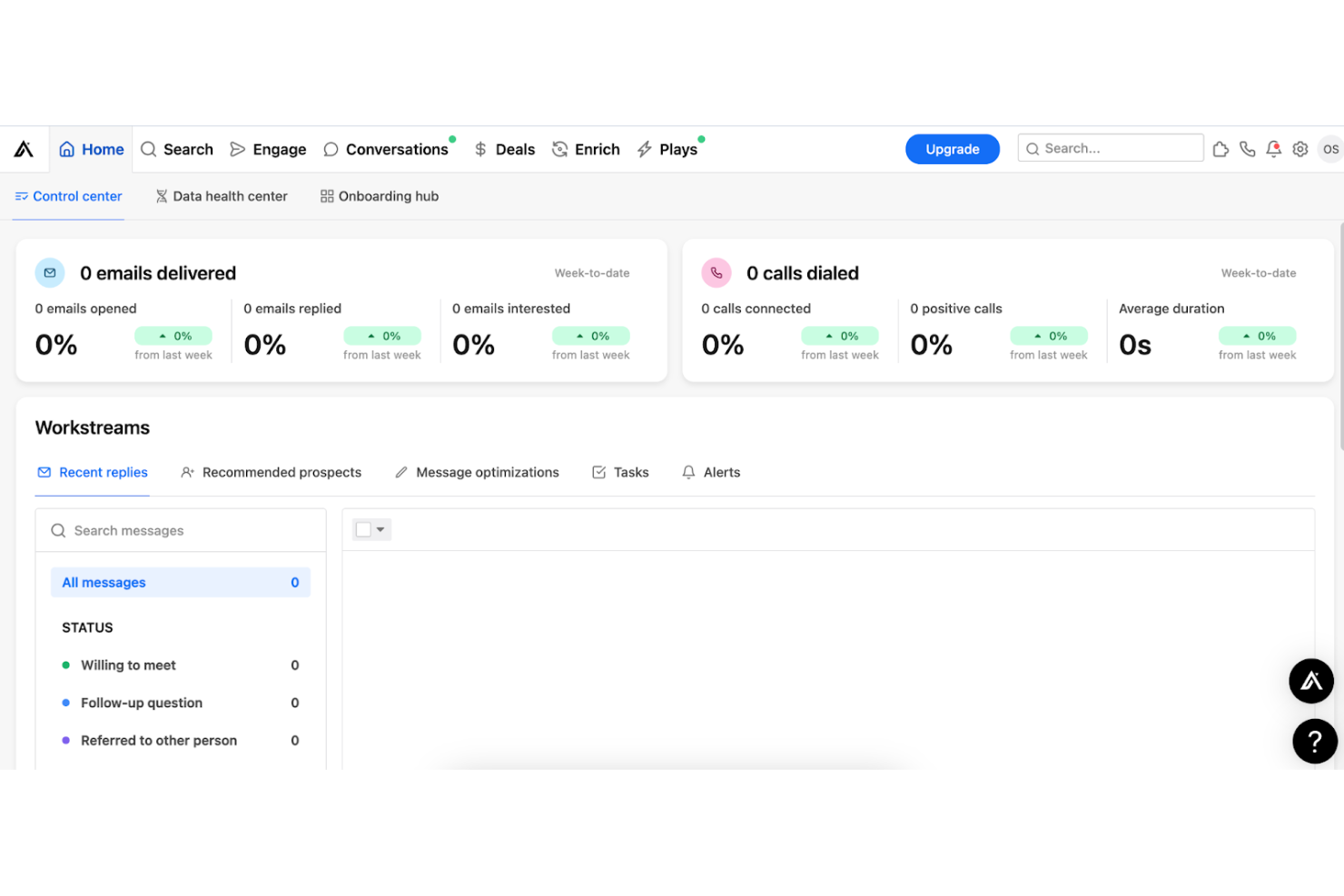Click the emails opened 0% badge

coord(173,336)
